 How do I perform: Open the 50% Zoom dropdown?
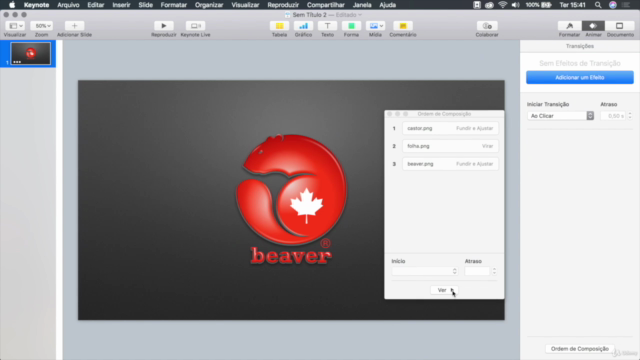pos(41,26)
